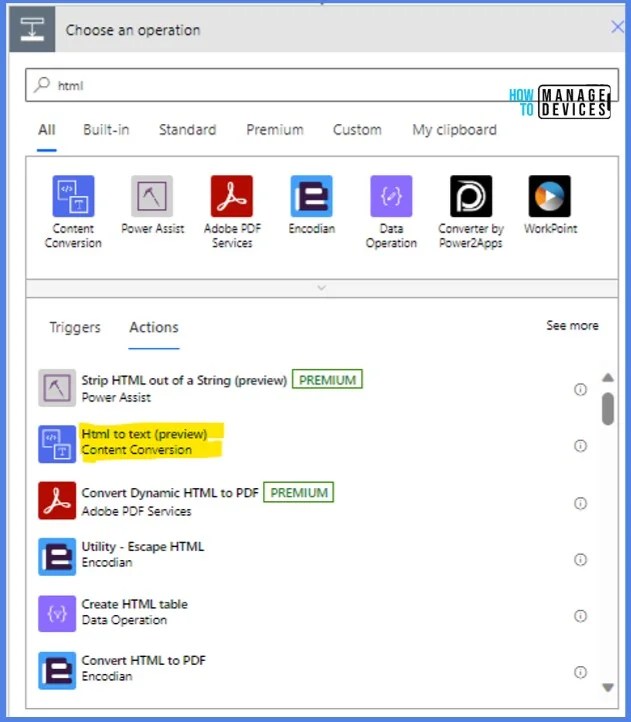Viewport: 631px width, 722px height.
Task: Click icon beside Create HTML table
Action: (x=57, y=613)
